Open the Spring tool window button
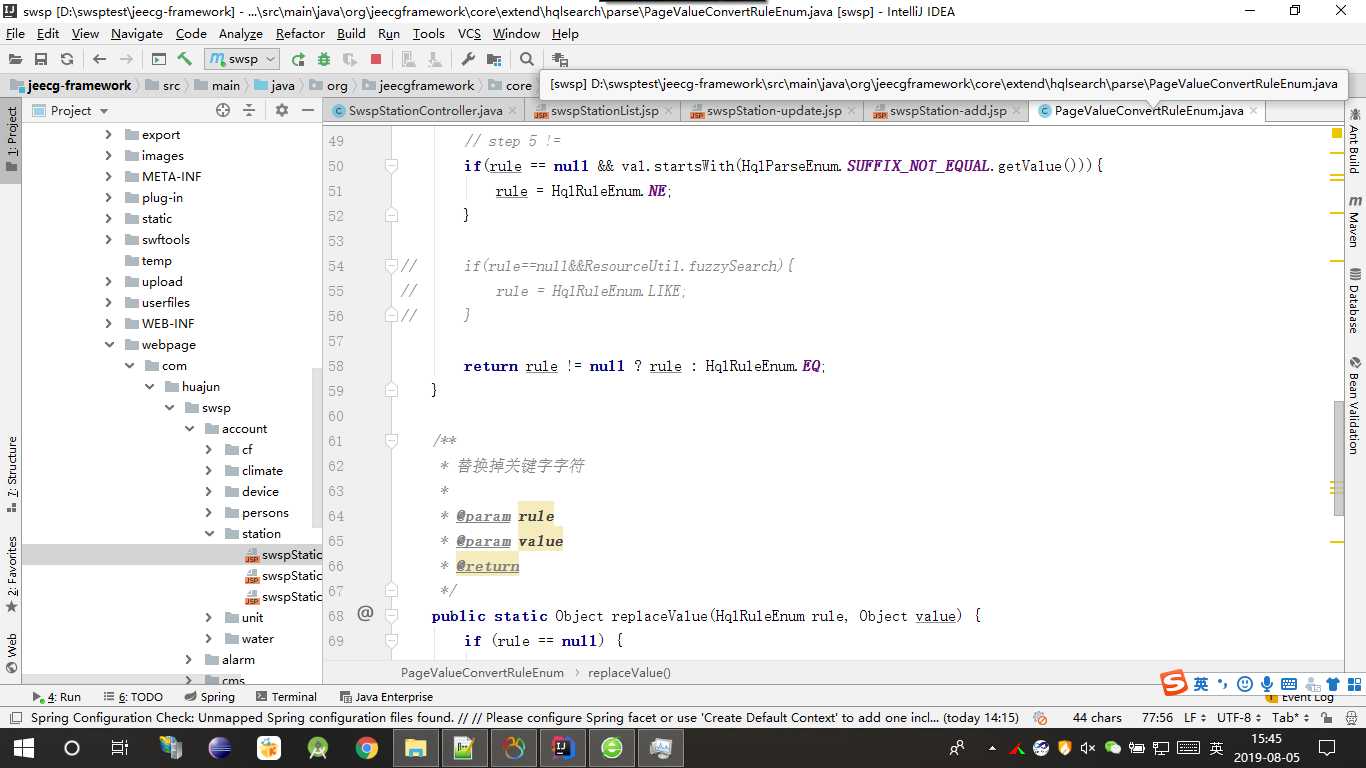This screenshot has width=1366, height=768. (210, 696)
